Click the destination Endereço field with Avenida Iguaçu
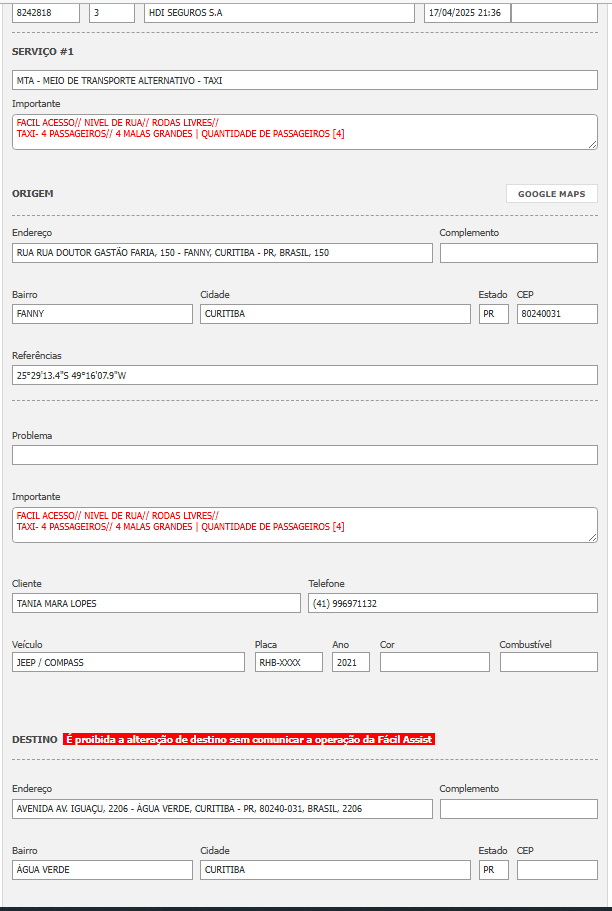This screenshot has width=612, height=911. tap(222, 809)
